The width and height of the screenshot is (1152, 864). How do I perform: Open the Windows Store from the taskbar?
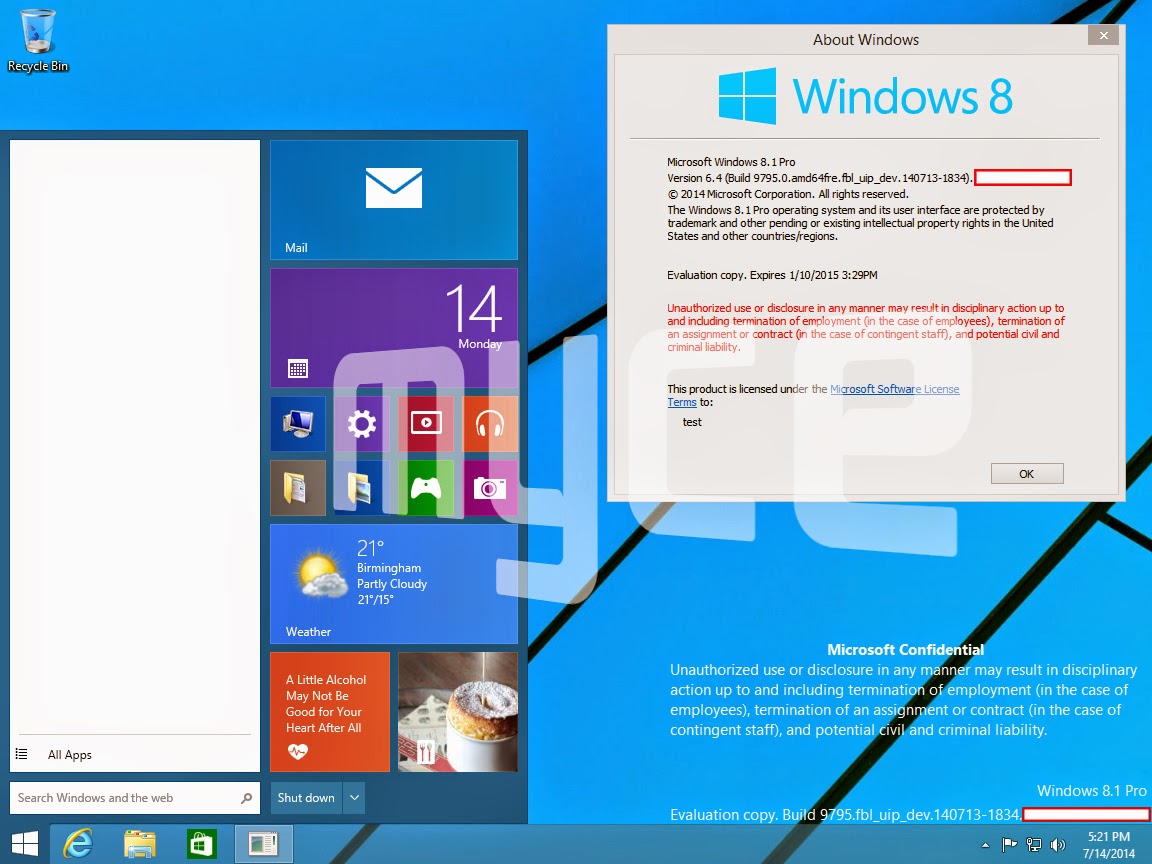200,843
